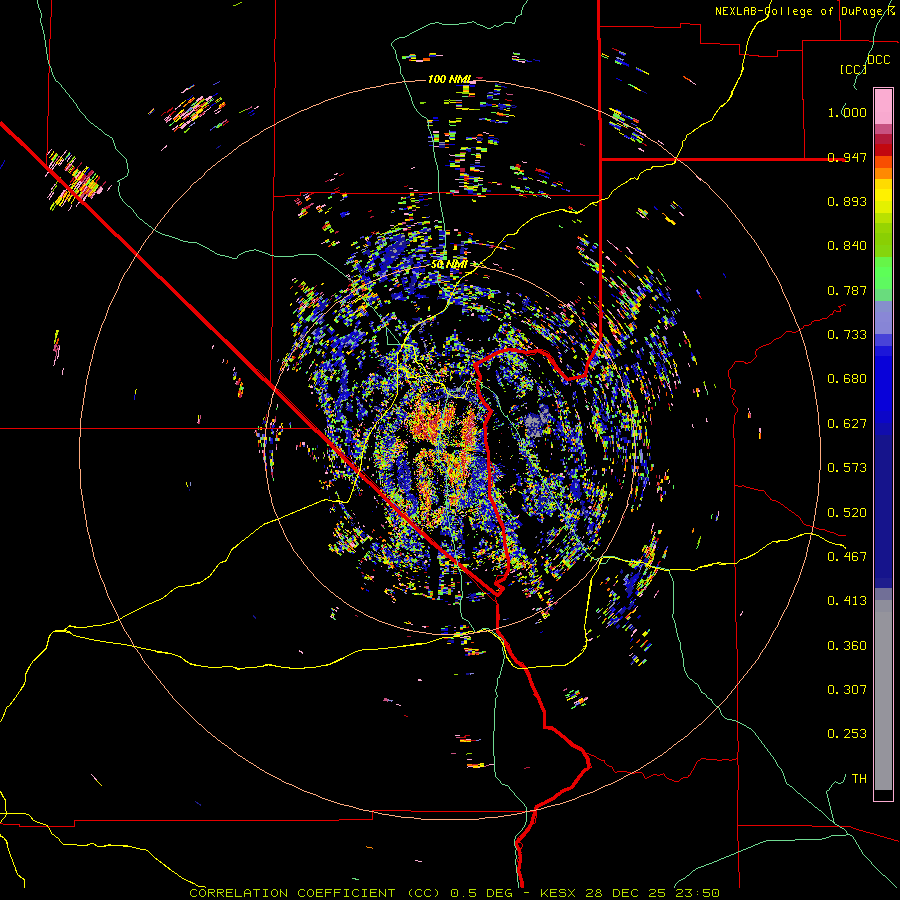Click the bright green color bar segment
900x900 pixels.
(x=883, y=273)
